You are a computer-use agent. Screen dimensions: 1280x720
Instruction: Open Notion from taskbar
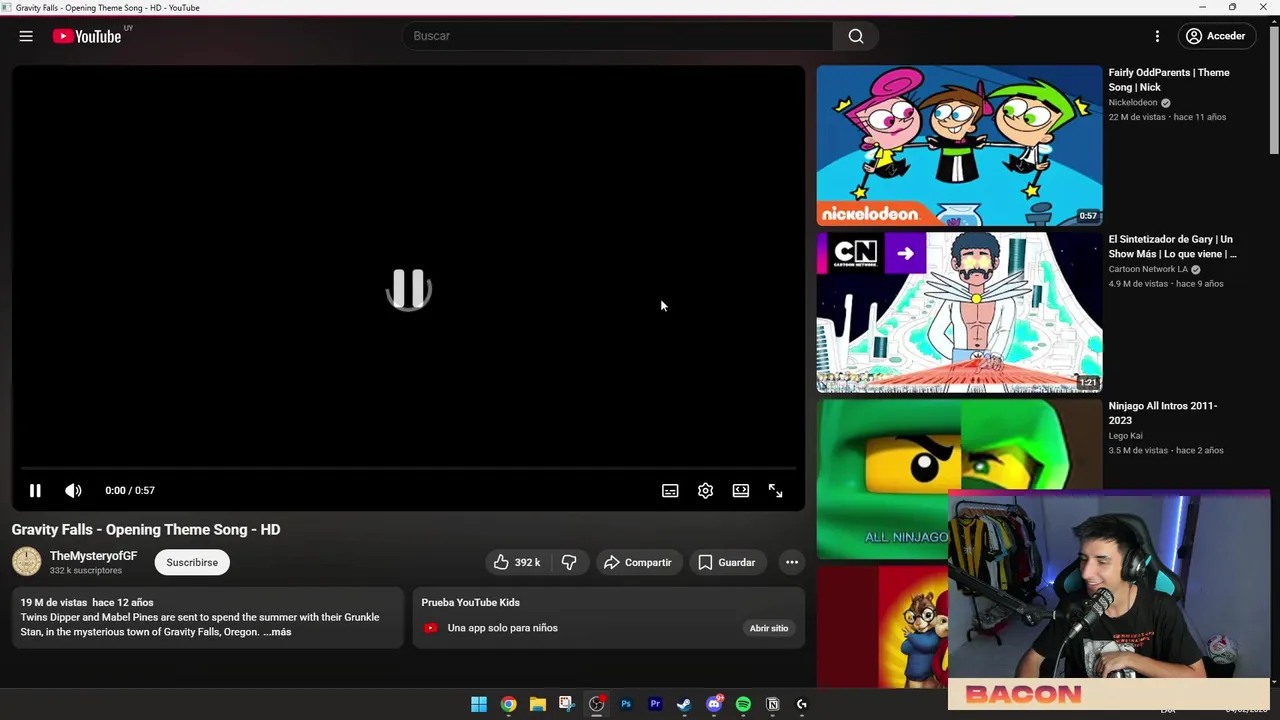(772, 704)
